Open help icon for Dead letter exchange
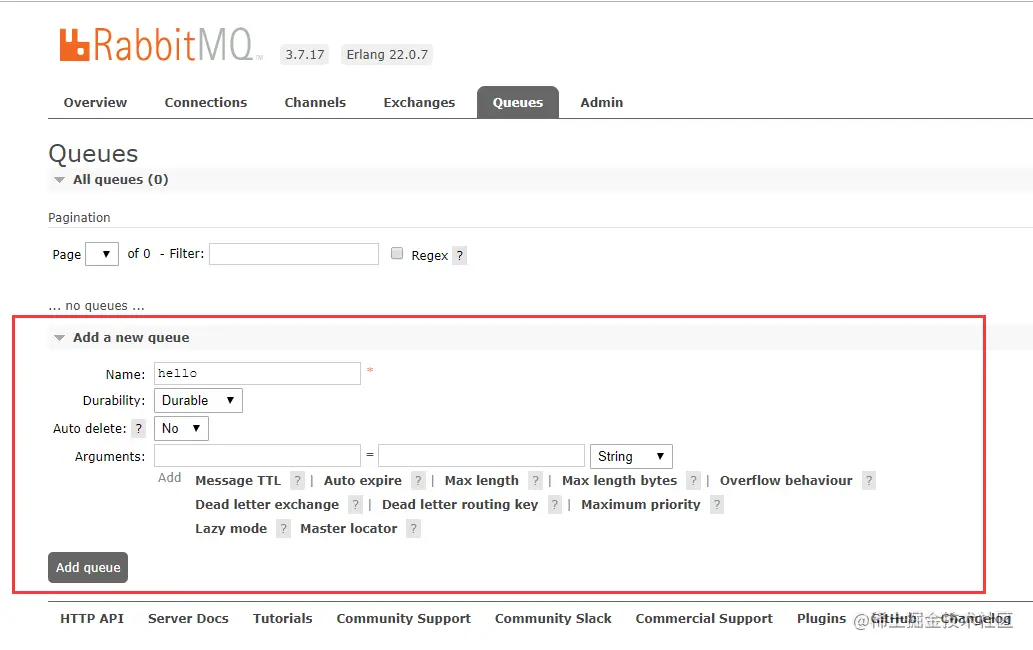1033x650 pixels. (x=356, y=505)
